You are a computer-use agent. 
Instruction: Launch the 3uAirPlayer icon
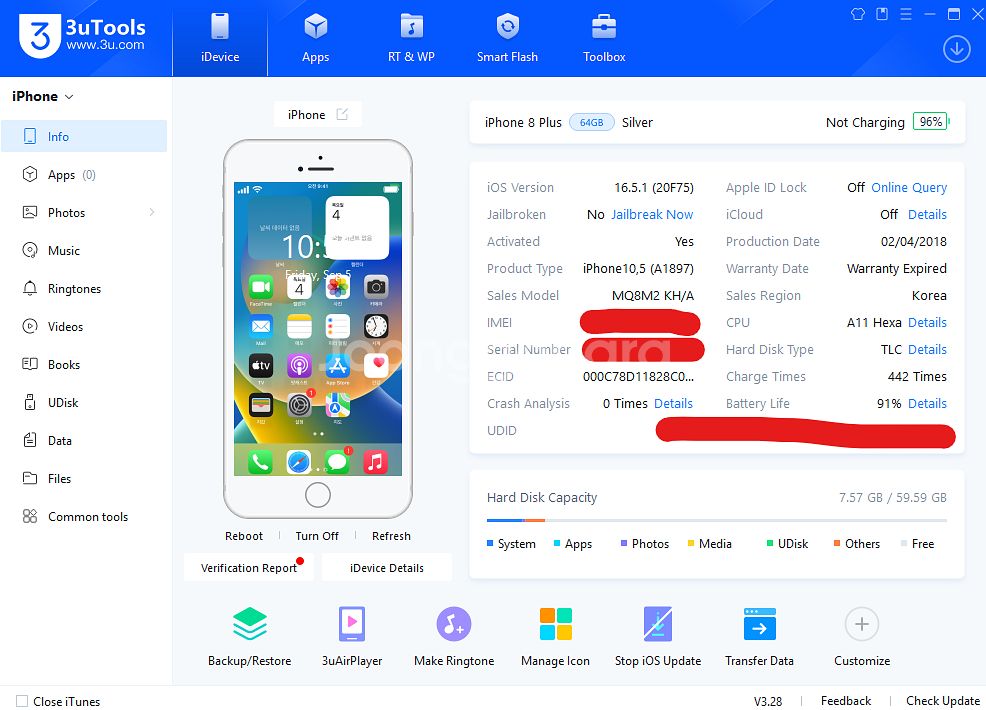pos(352,624)
